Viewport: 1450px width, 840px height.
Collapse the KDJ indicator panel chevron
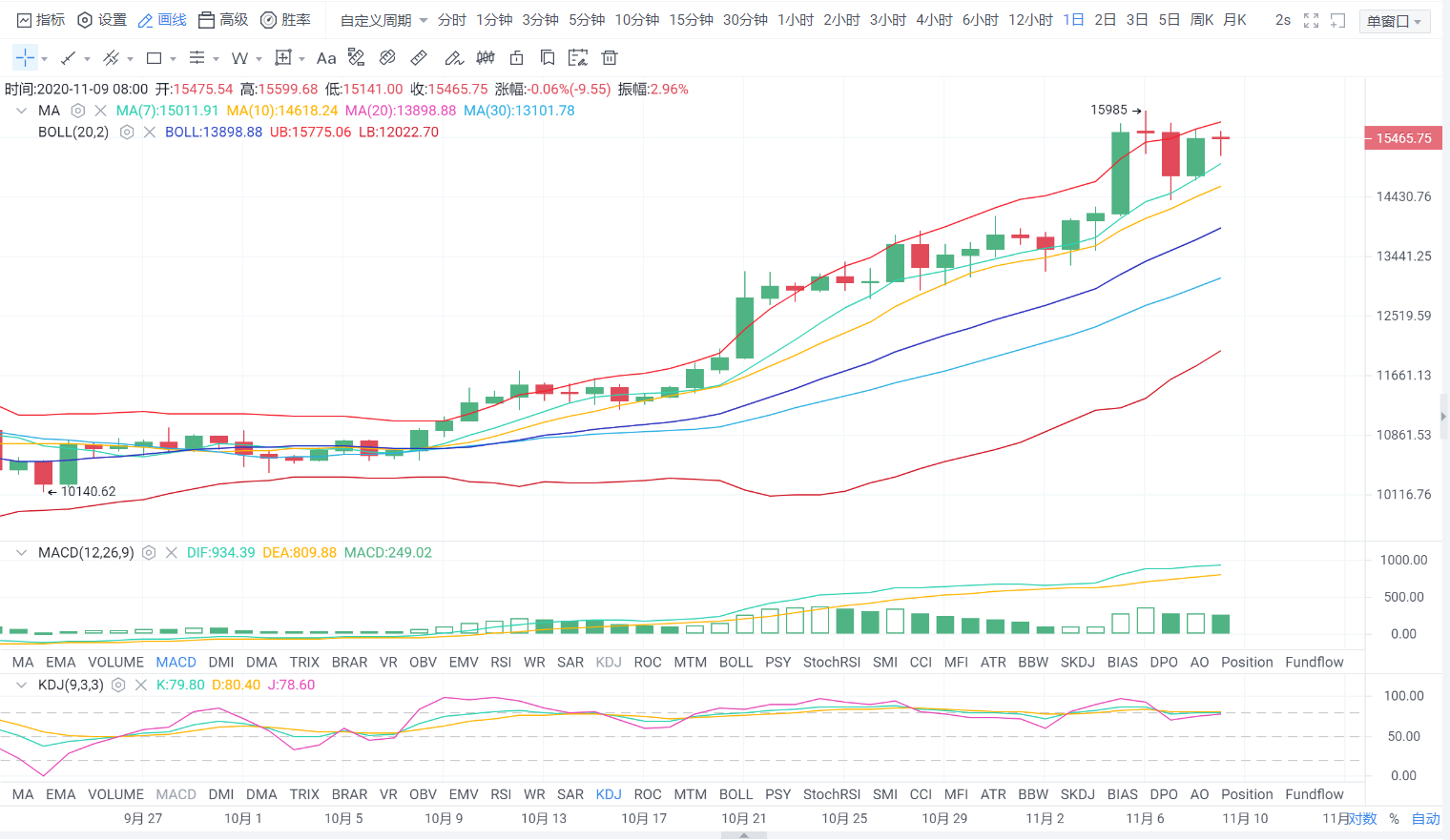pos(21,685)
